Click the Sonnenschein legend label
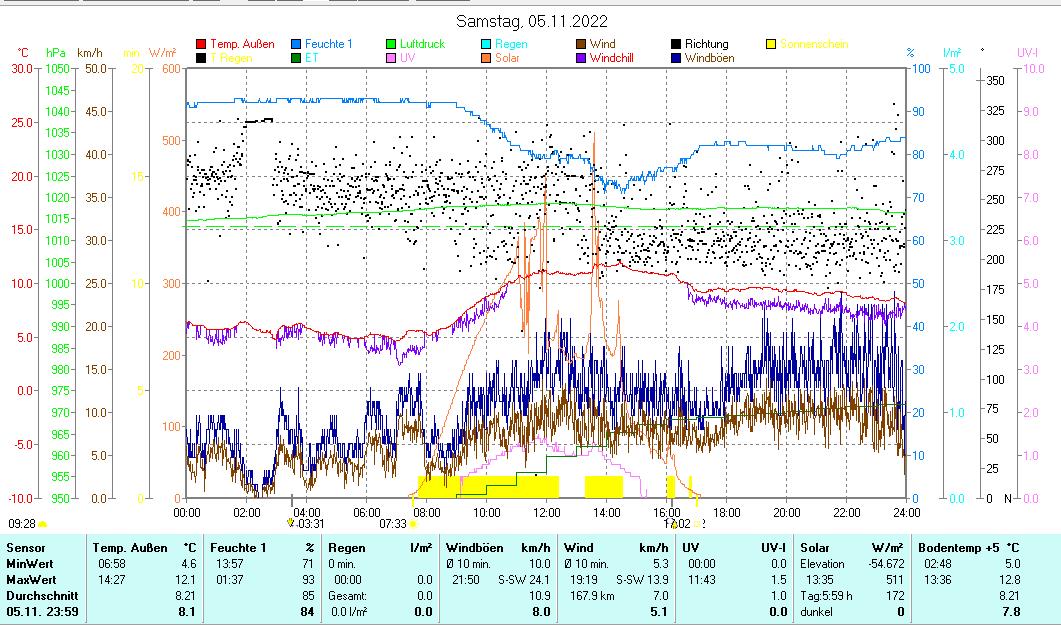1061x625 pixels. pos(814,44)
